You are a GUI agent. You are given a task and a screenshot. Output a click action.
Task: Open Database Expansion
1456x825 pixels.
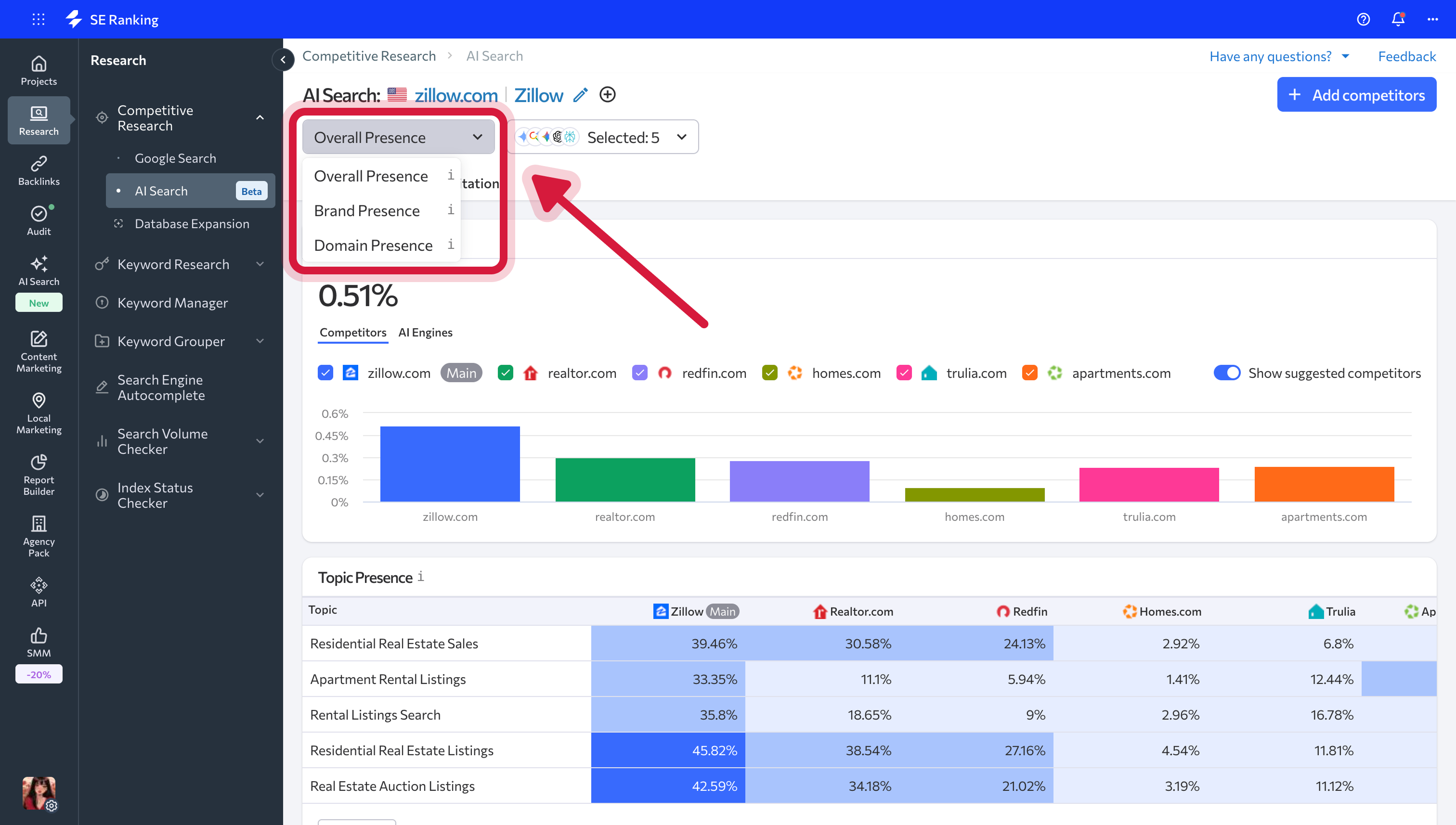(x=192, y=224)
